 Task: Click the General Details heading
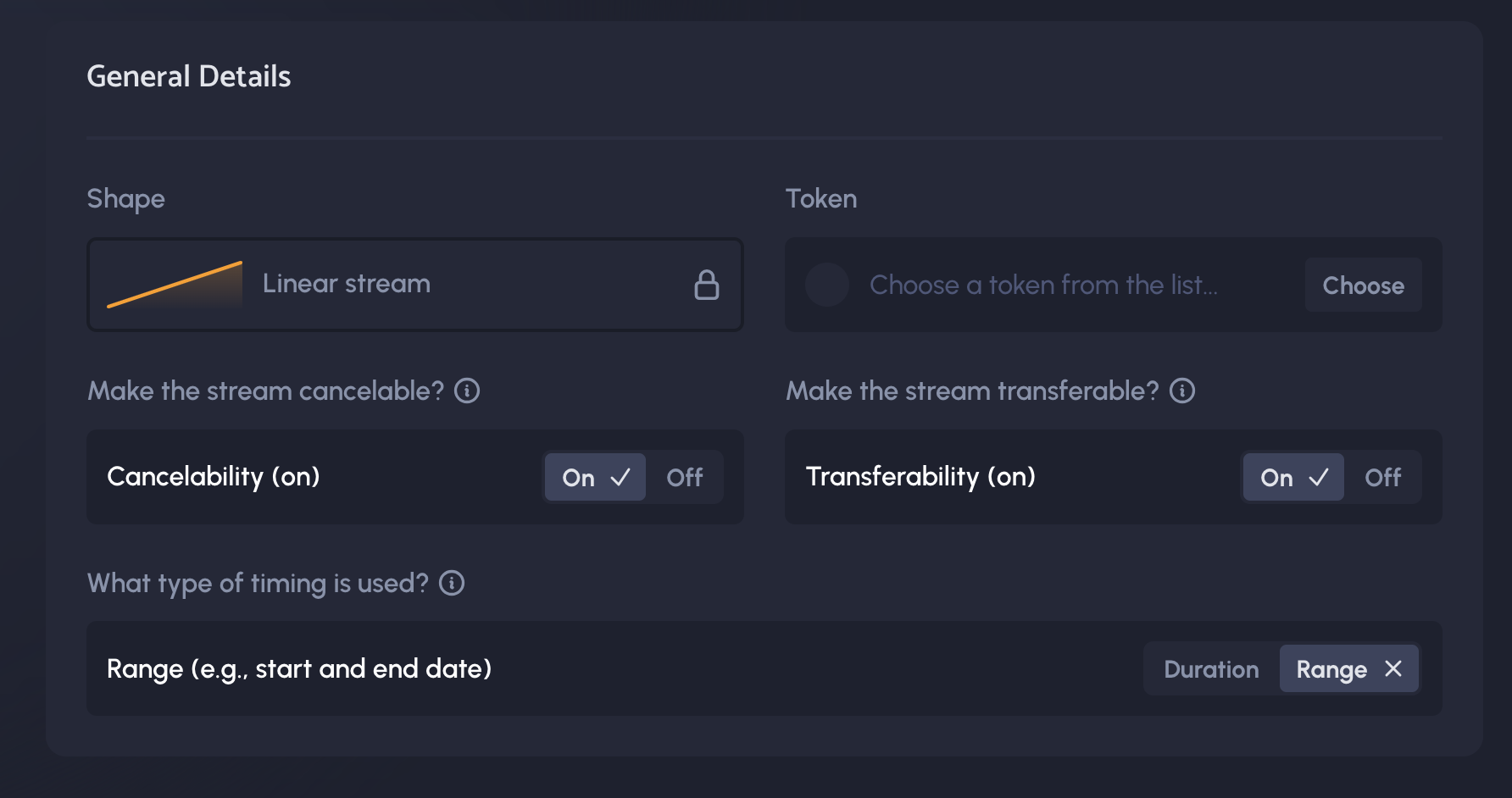(x=189, y=76)
